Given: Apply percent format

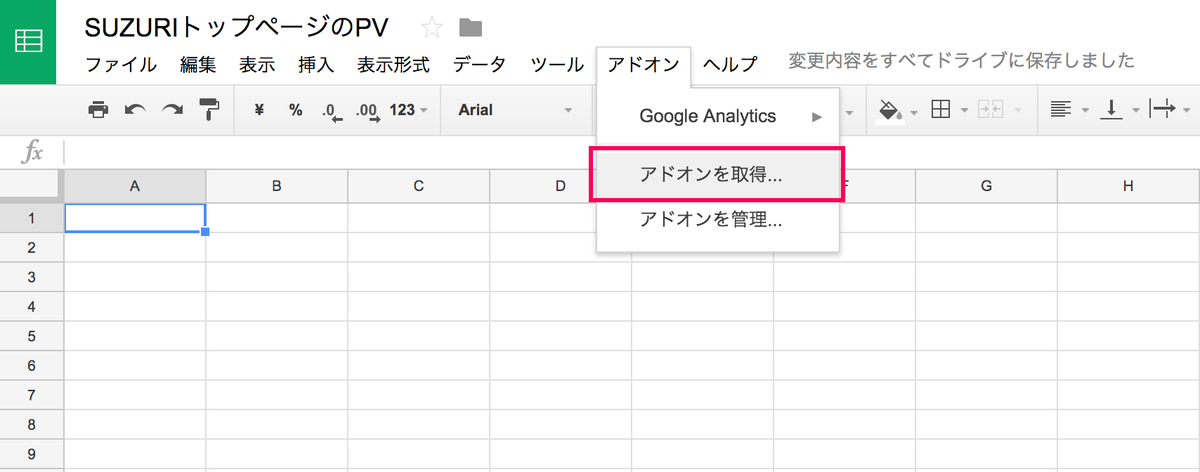Looking at the screenshot, I should pyautogui.click(x=296, y=110).
